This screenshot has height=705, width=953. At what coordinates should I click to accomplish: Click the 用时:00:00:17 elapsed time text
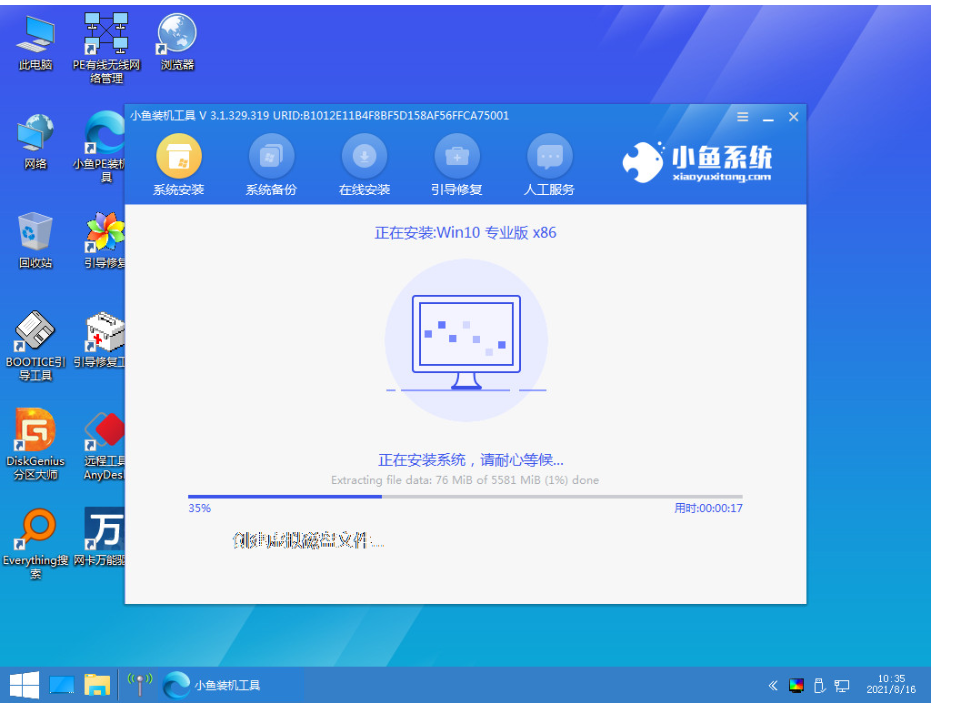tap(708, 508)
